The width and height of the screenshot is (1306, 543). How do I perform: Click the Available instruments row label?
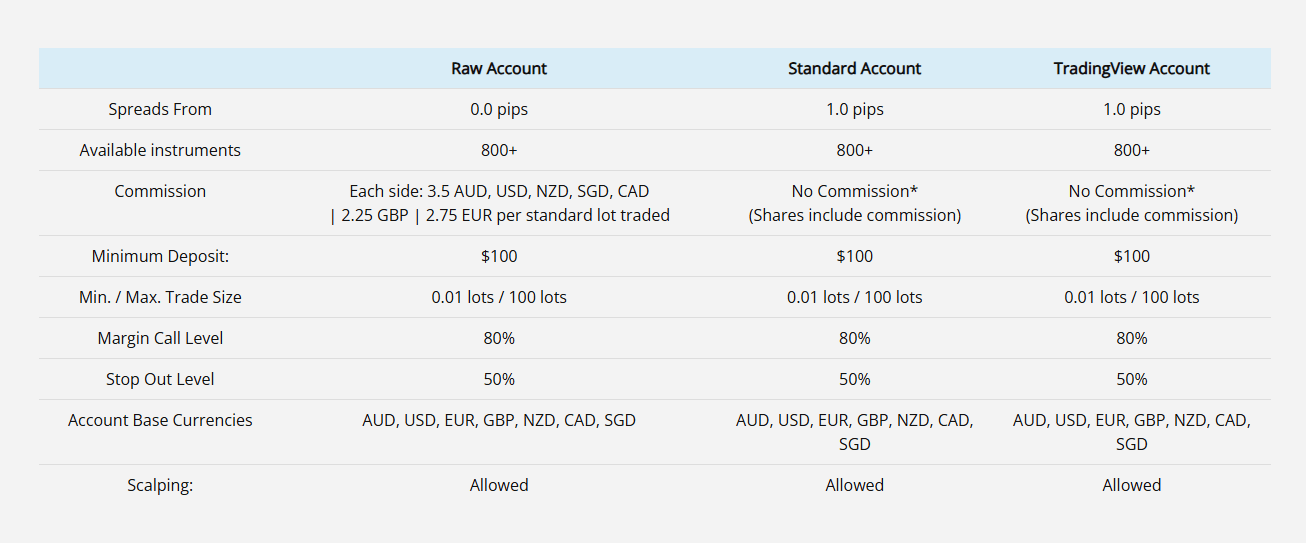[x=160, y=151]
